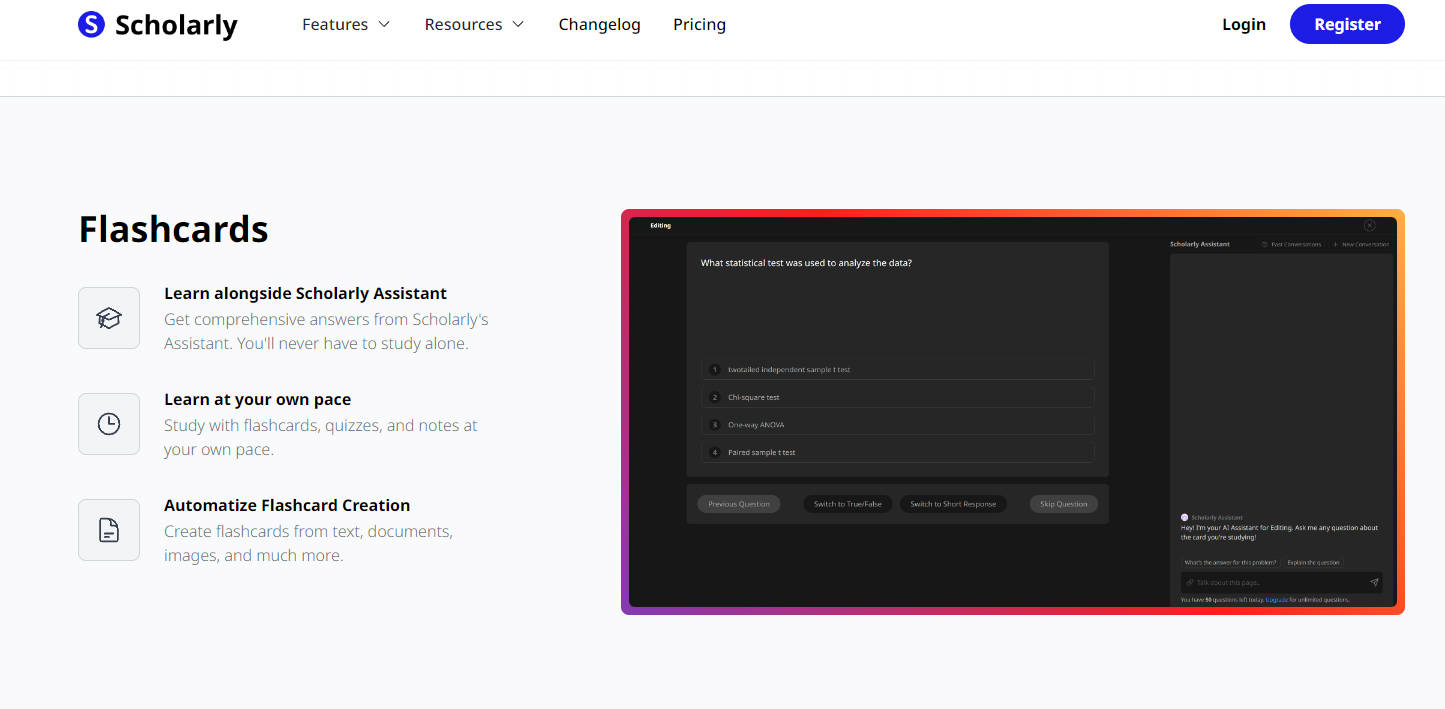Screen dimensions: 1445x709
Task: Click the New Conversation plus icon
Action: (1335, 244)
